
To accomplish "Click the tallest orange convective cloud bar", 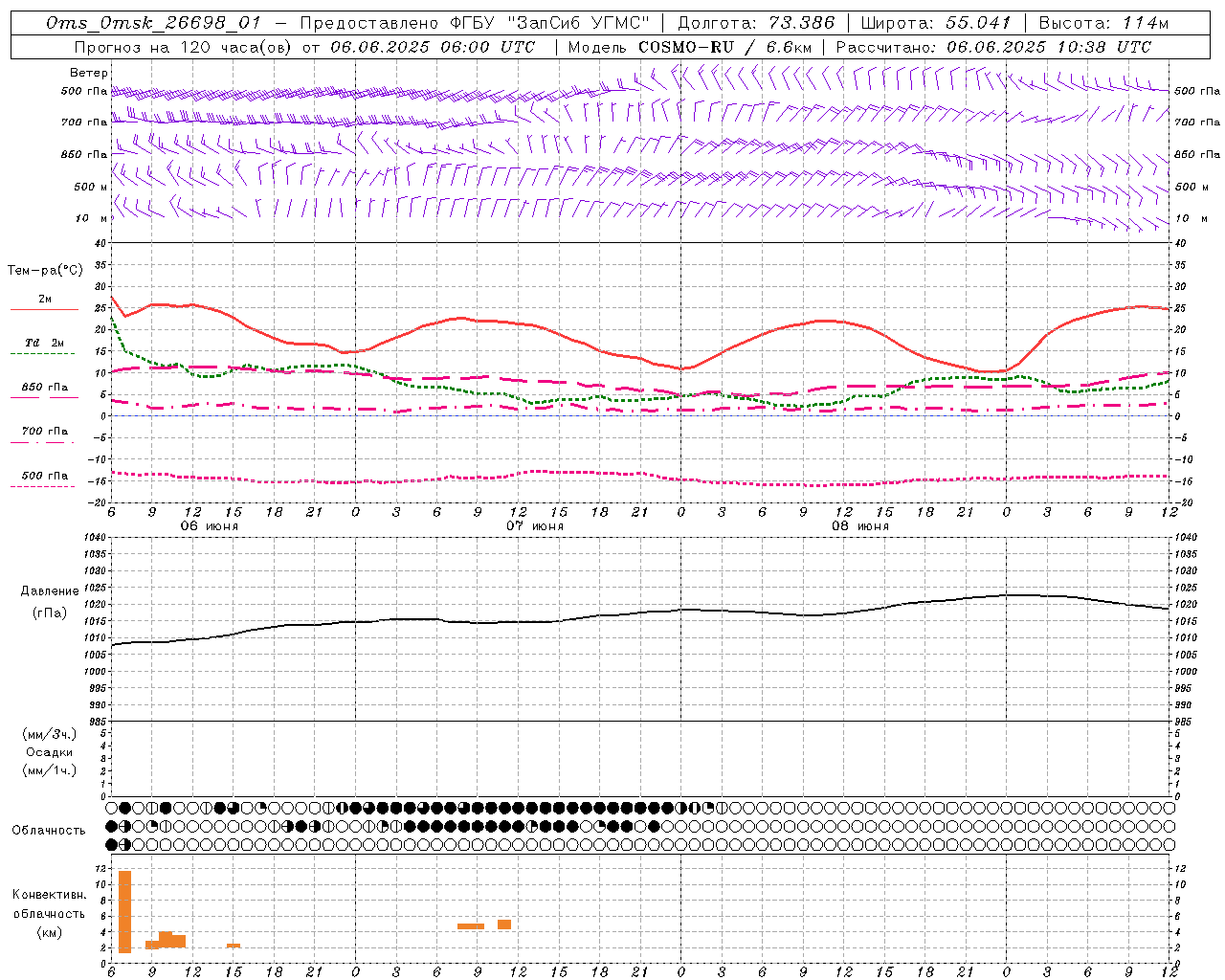I will pos(124,912).
